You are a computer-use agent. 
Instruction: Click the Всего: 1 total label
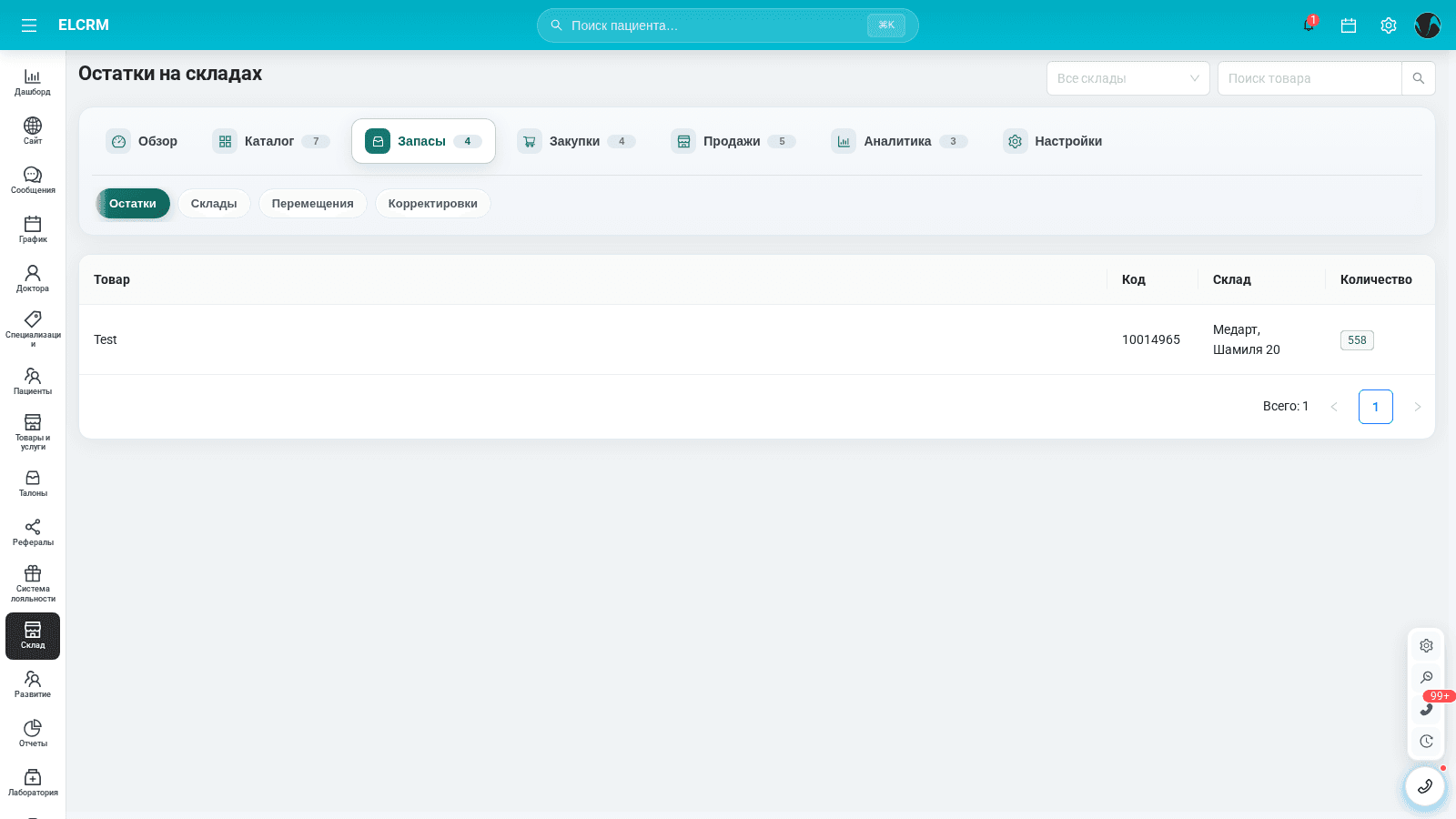coord(1286,406)
